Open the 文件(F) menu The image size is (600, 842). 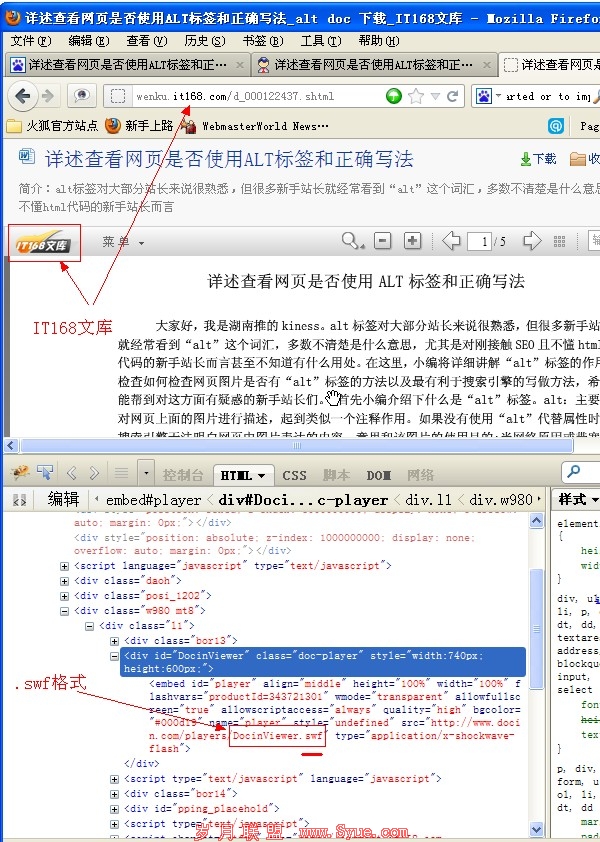click(31, 41)
